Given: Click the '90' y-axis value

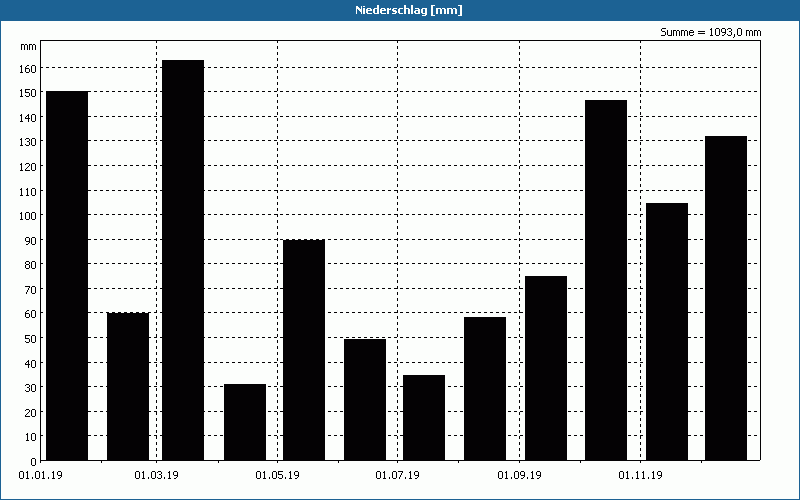Looking at the screenshot, I should (x=31, y=240).
